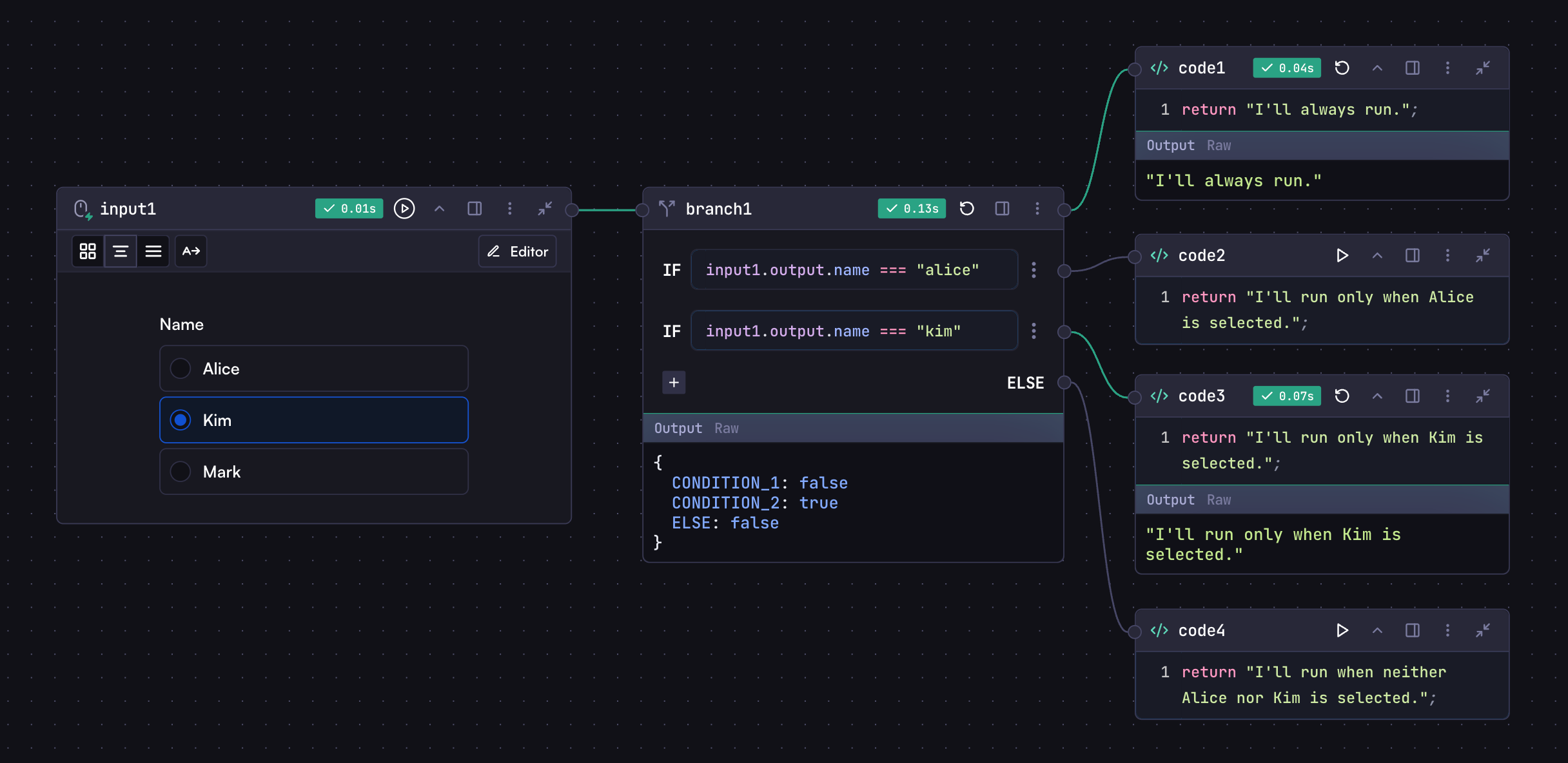Click the play icon on code2
This screenshot has height=763, width=1568.
click(x=1342, y=256)
